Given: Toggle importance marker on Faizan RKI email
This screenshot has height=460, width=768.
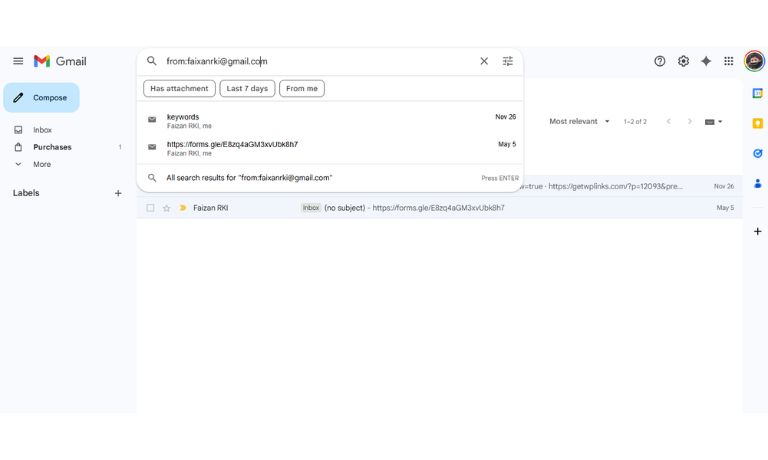Looking at the screenshot, I should point(183,208).
